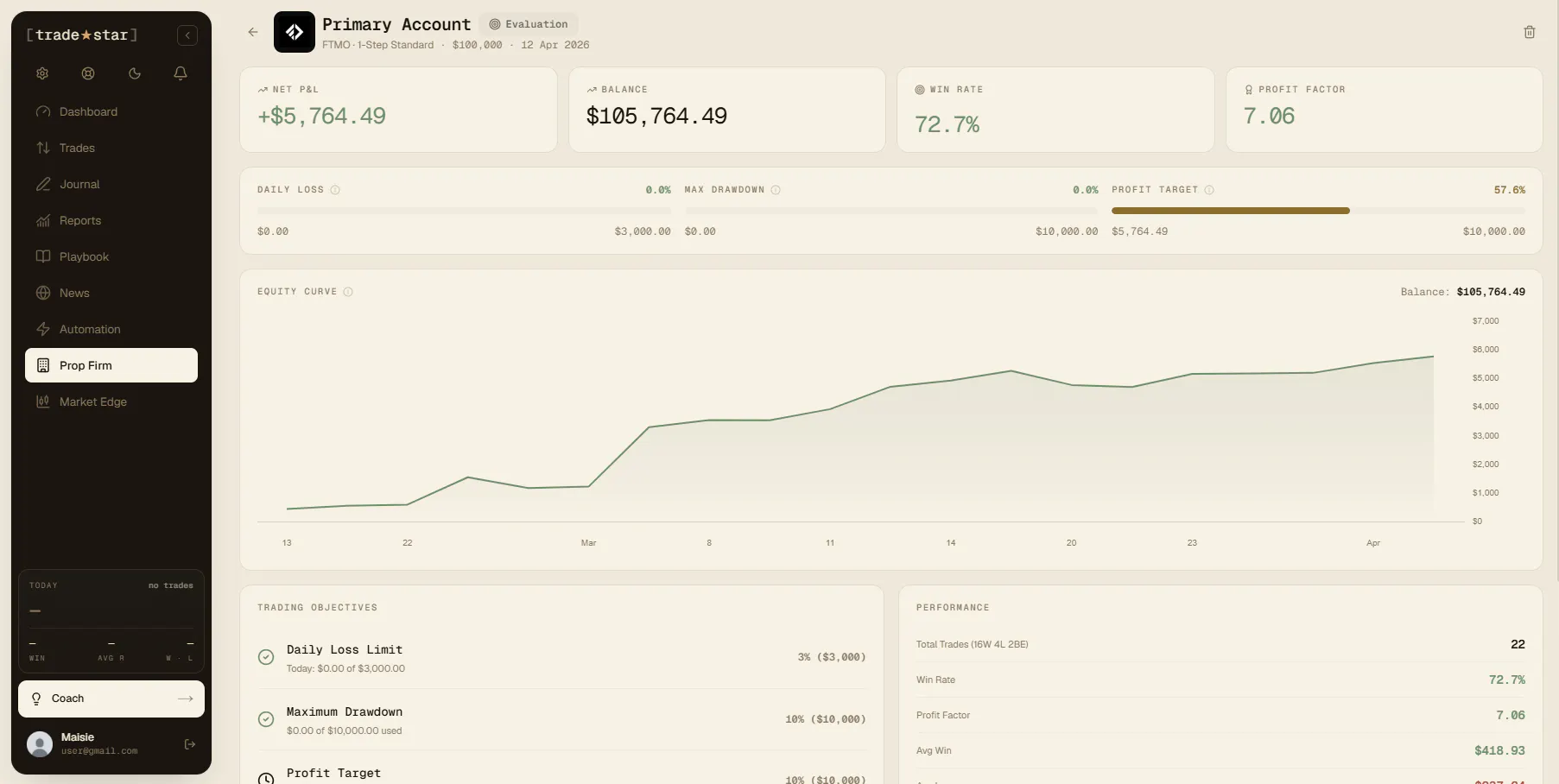Open settings via the gear icon
1559x784 pixels.
coord(42,73)
